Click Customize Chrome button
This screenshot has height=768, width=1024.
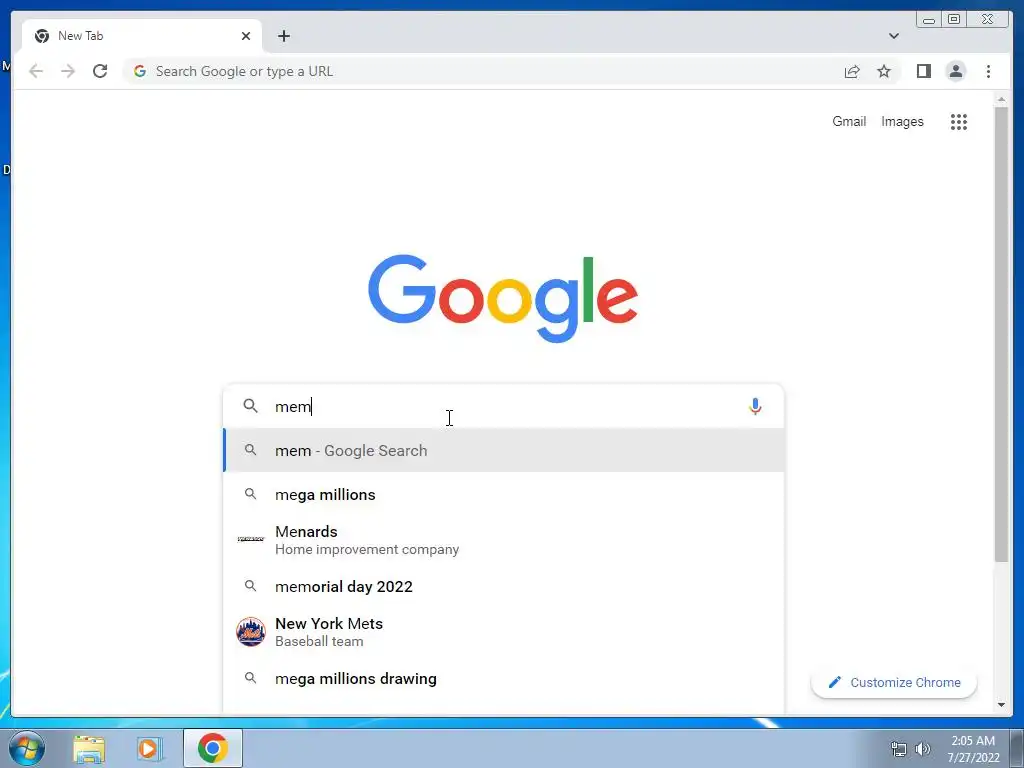893,682
